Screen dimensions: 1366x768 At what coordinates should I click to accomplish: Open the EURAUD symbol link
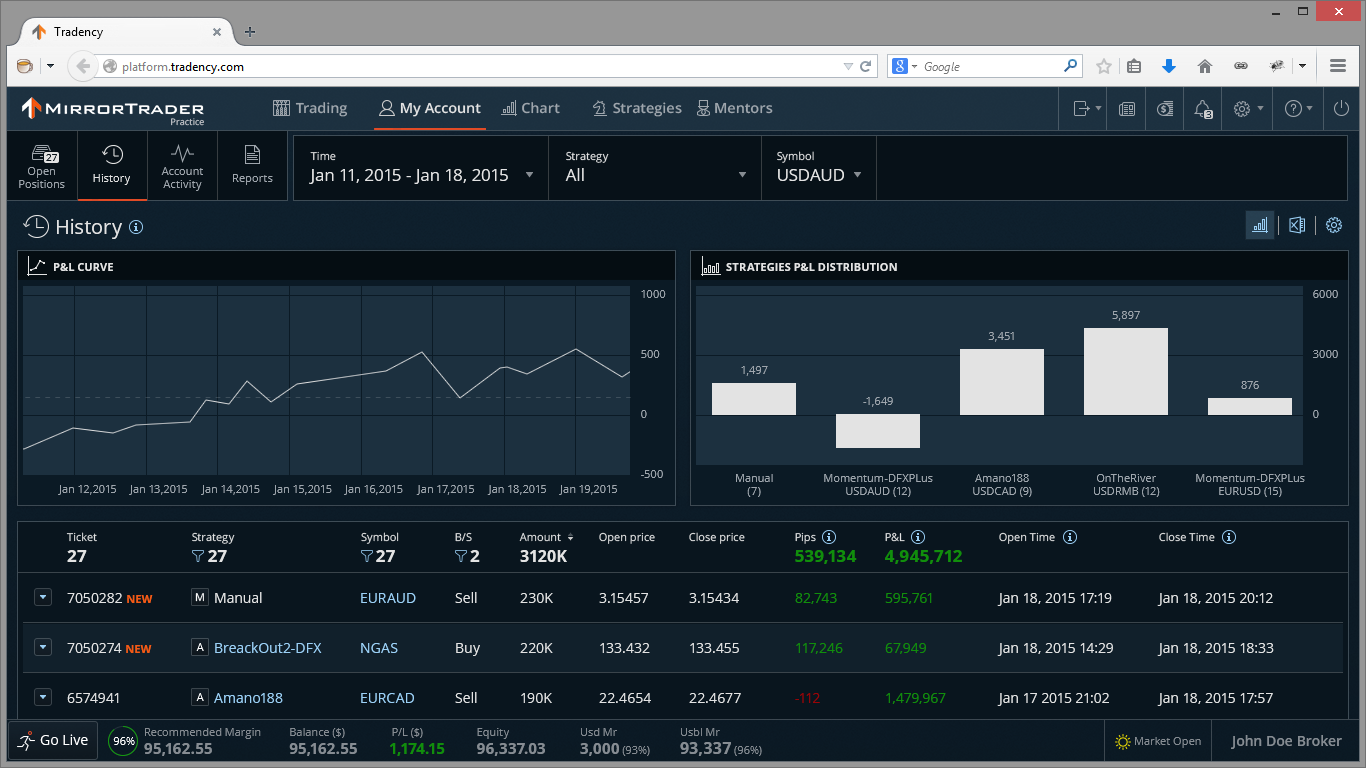tap(388, 598)
